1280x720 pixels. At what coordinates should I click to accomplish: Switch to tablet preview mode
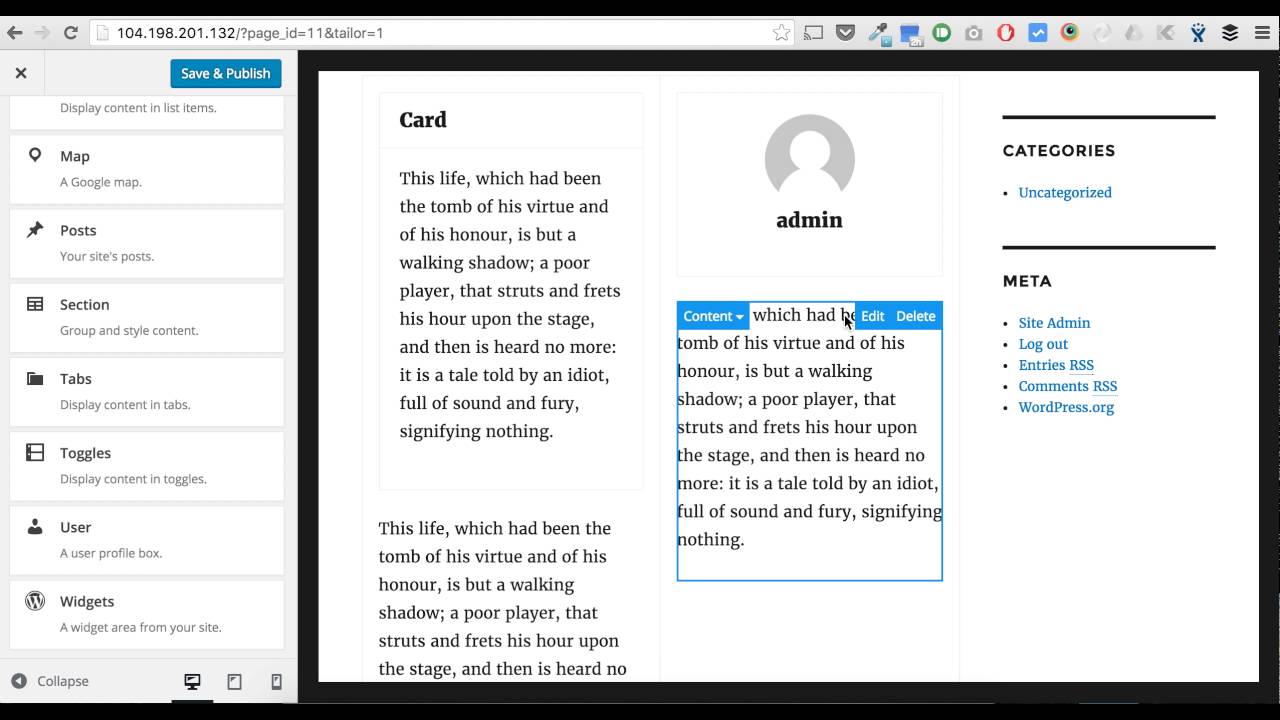coord(234,682)
